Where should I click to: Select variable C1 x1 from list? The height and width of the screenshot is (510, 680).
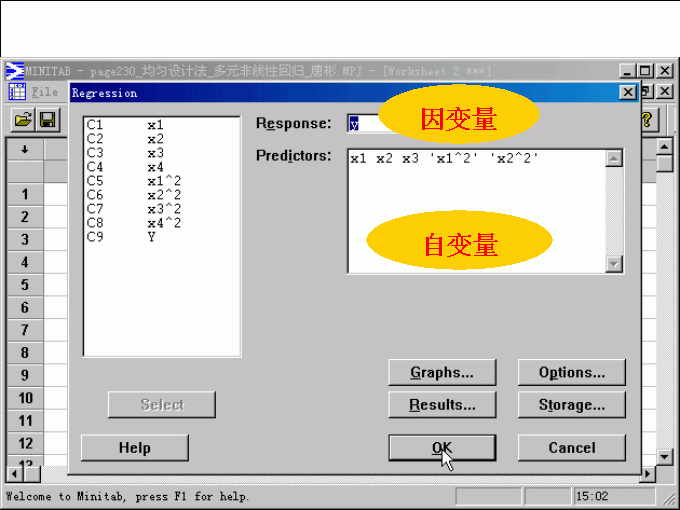point(125,125)
